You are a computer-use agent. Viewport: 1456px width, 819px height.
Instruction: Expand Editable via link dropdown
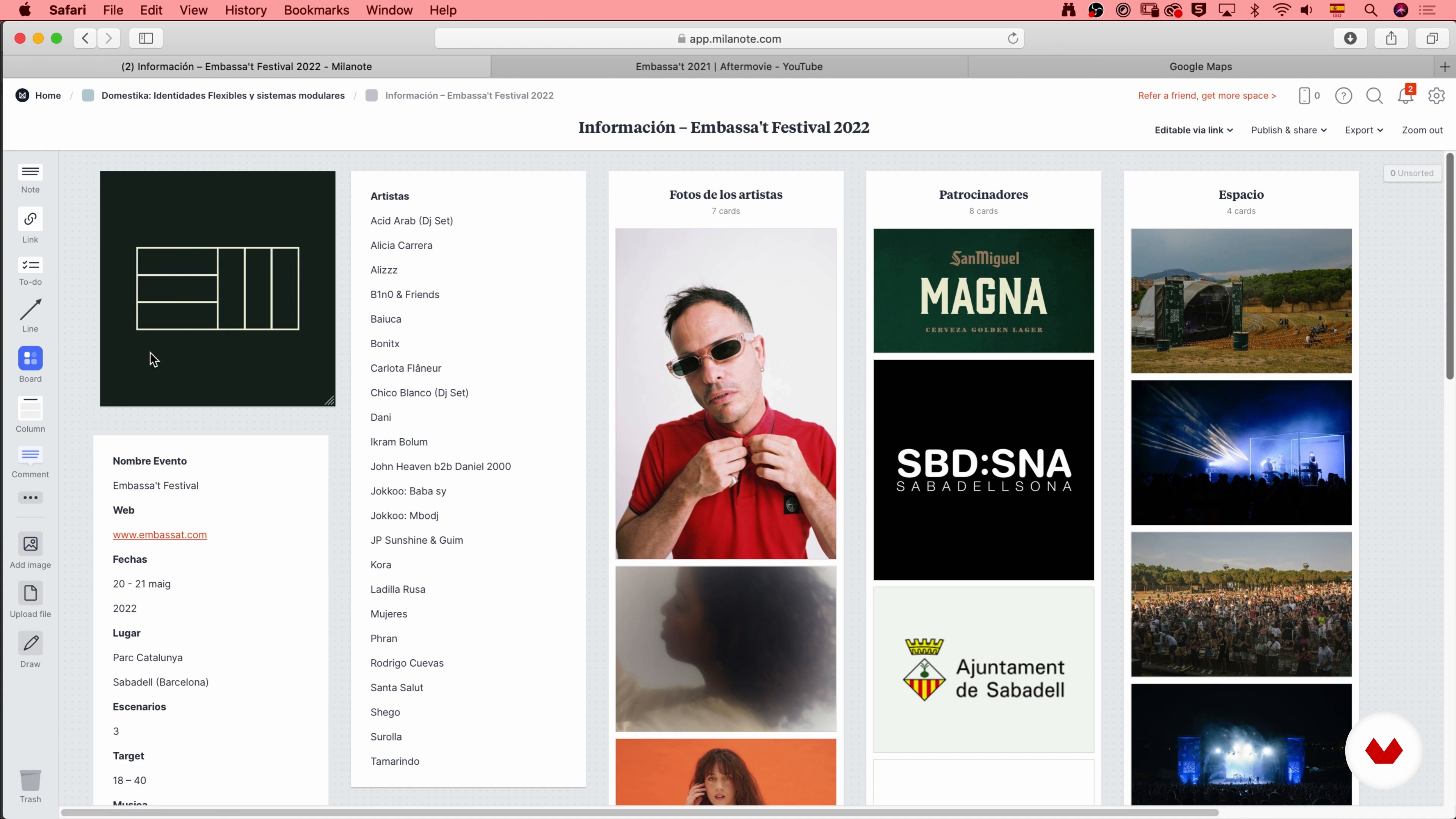coord(1194,130)
